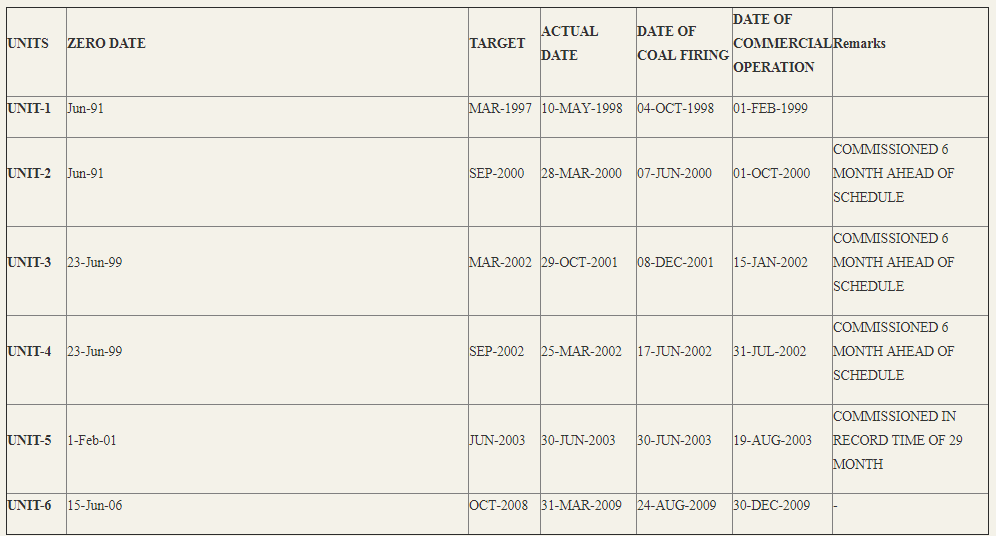Select the ZERO DATE column header
Image resolution: width=996 pixels, height=546 pixels.
click(x=107, y=43)
